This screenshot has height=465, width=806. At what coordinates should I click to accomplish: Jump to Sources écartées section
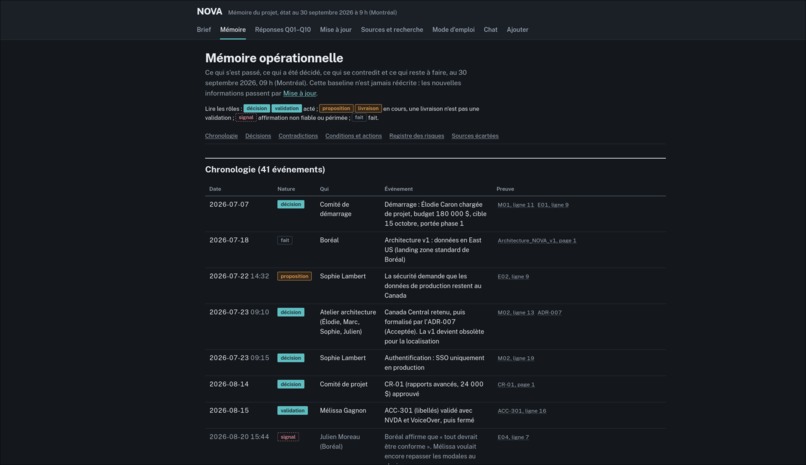pos(475,136)
